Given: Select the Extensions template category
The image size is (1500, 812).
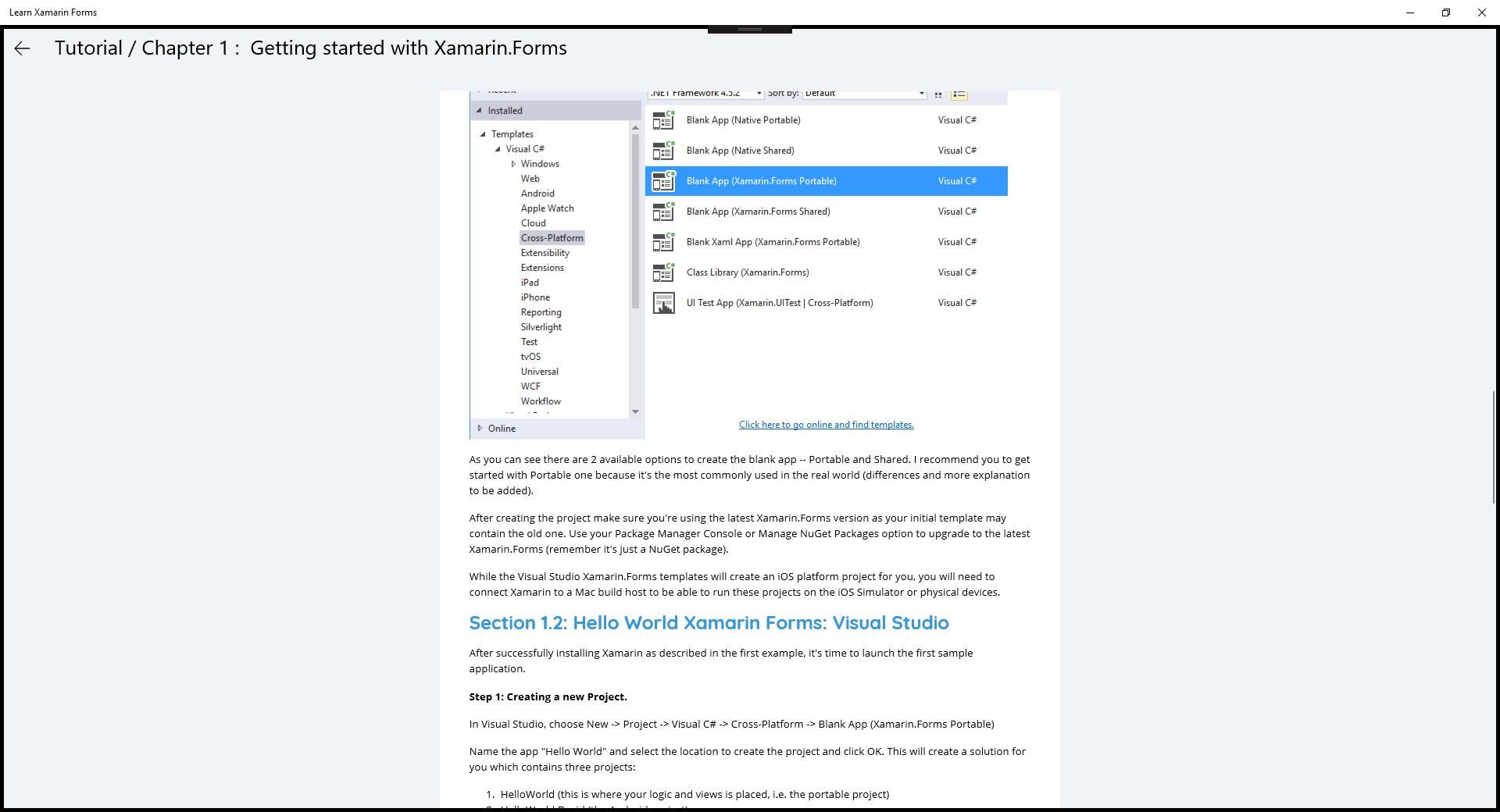Looking at the screenshot, I should point(542,268).
